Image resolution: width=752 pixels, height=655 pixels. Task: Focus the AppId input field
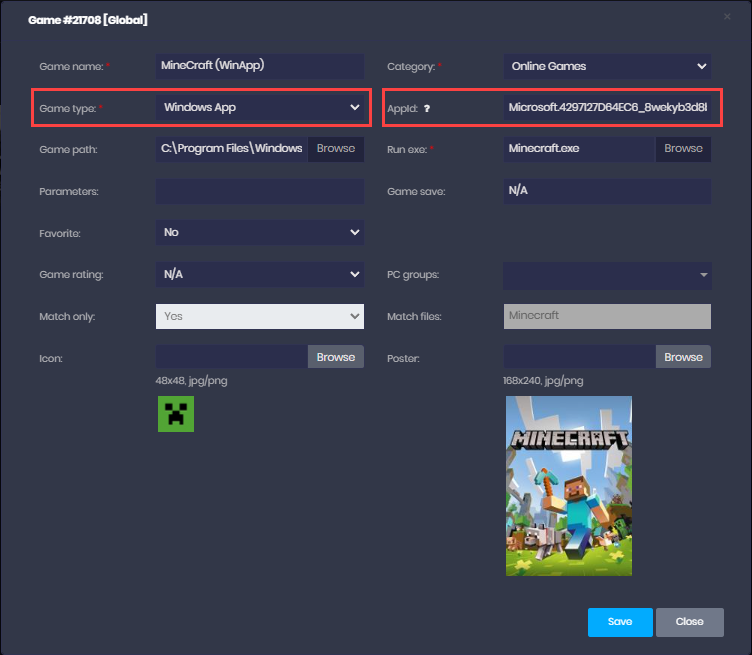[607, 107]
